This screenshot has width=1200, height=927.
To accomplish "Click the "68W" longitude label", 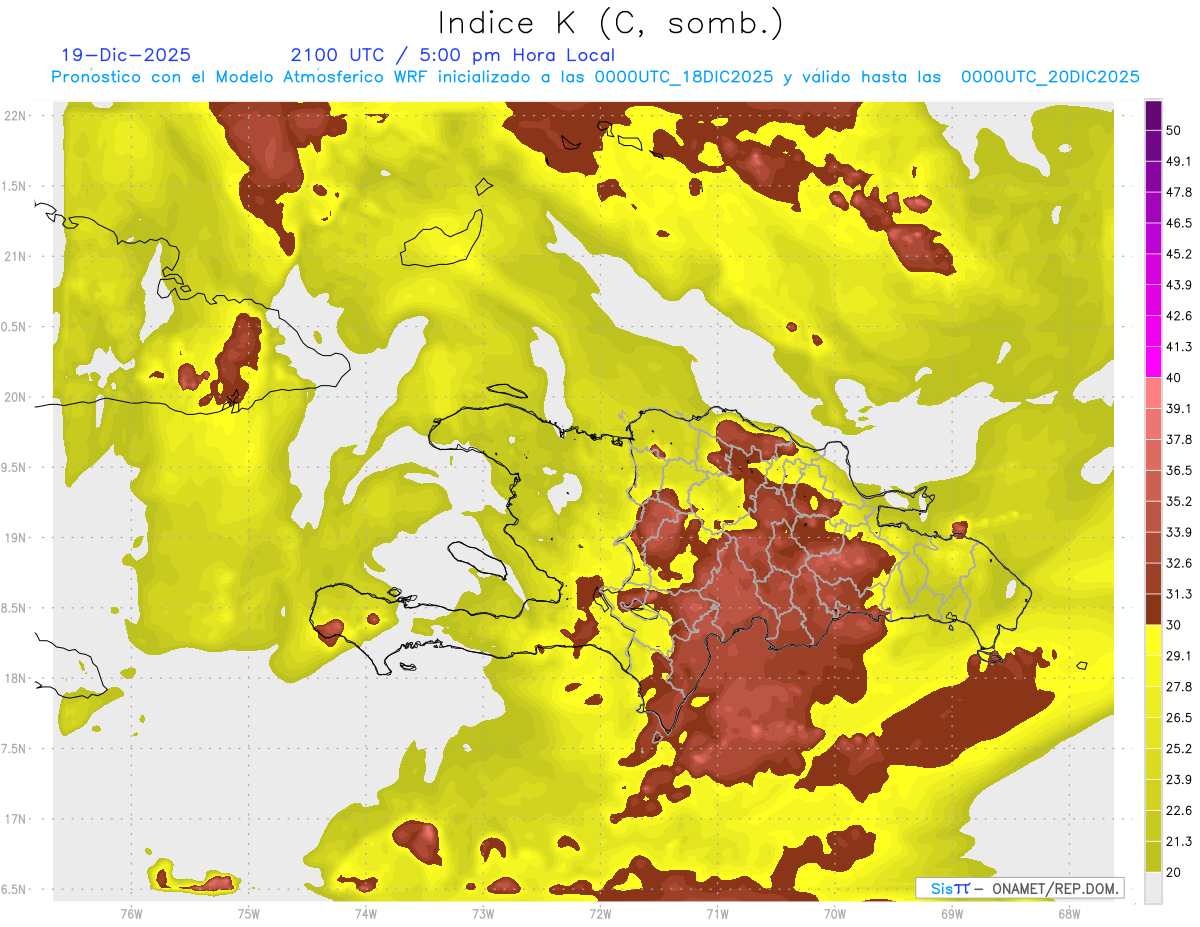I will coord(1069,913).
